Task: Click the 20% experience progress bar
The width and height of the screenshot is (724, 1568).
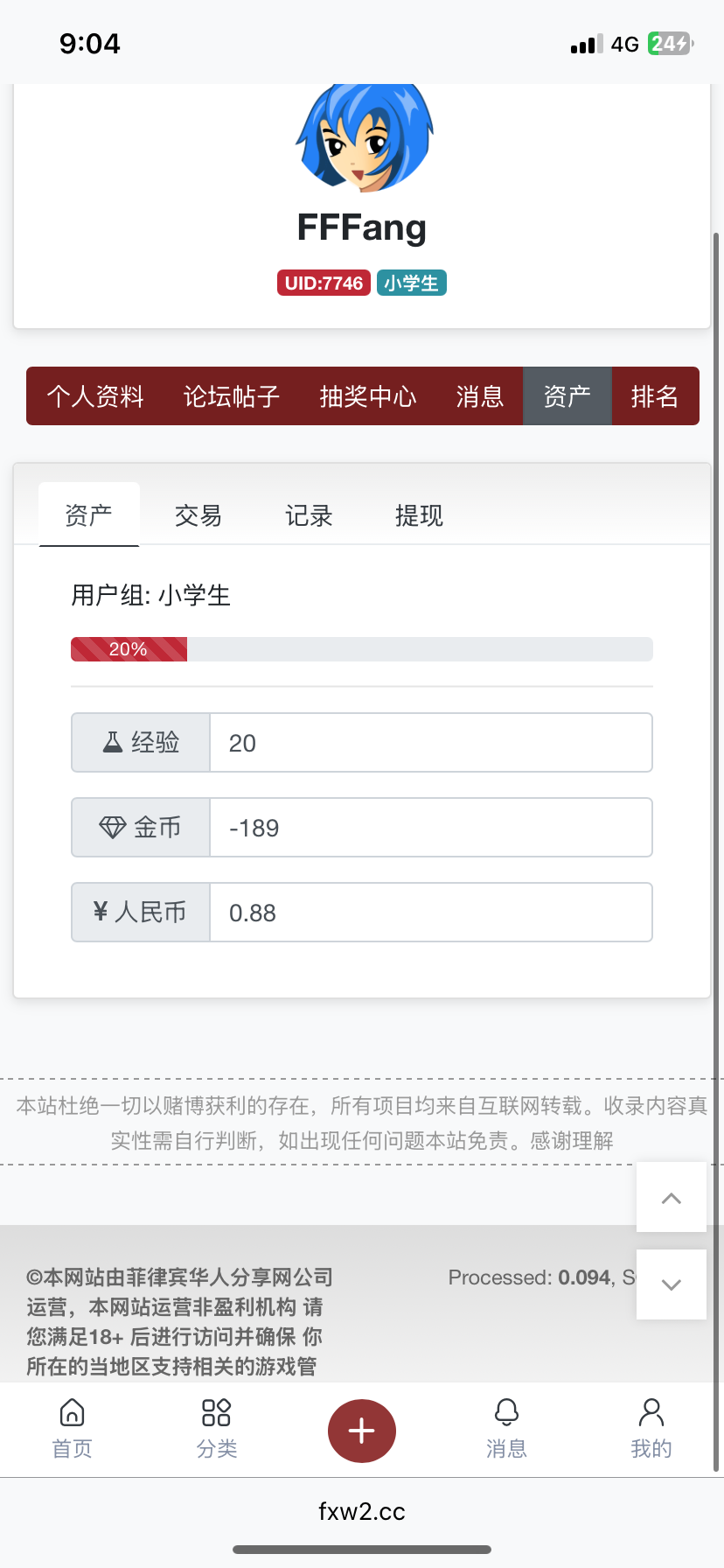Action: point(129,648)
